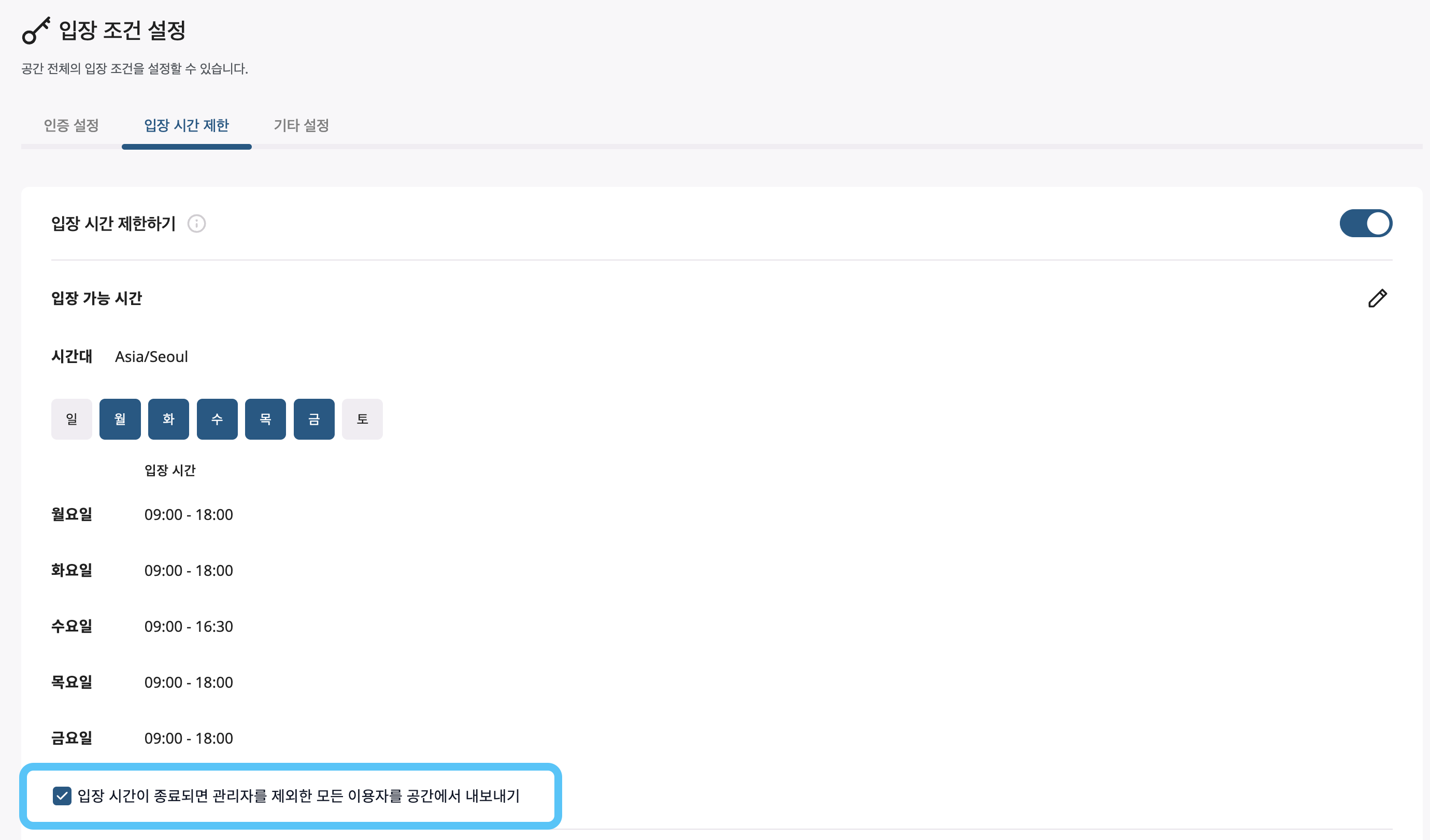Select the 입장 시간 제한 tab

pos(187,126)
